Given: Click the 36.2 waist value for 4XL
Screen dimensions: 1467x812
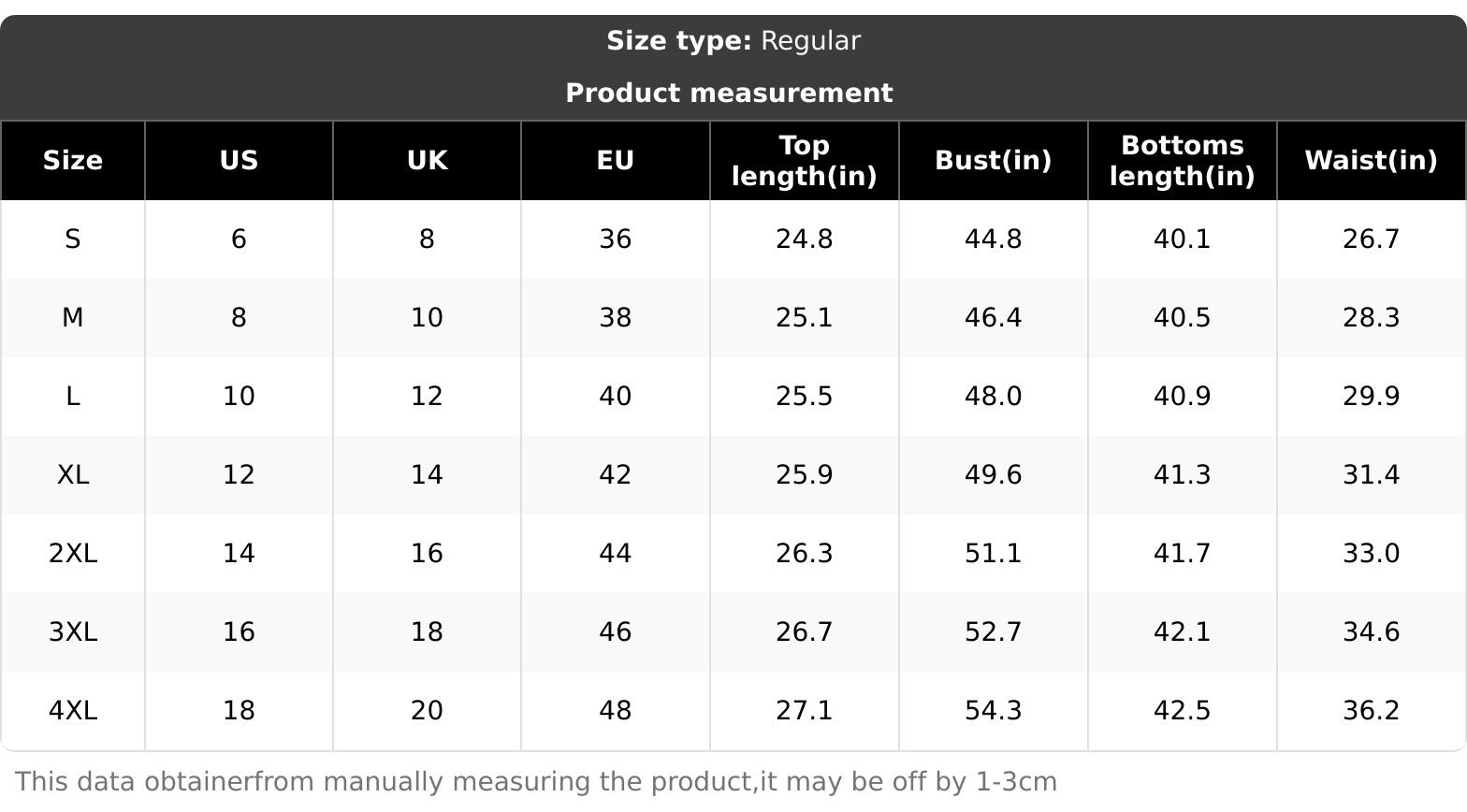Looking at the screenshot, I should click(x=1371, y=711).
